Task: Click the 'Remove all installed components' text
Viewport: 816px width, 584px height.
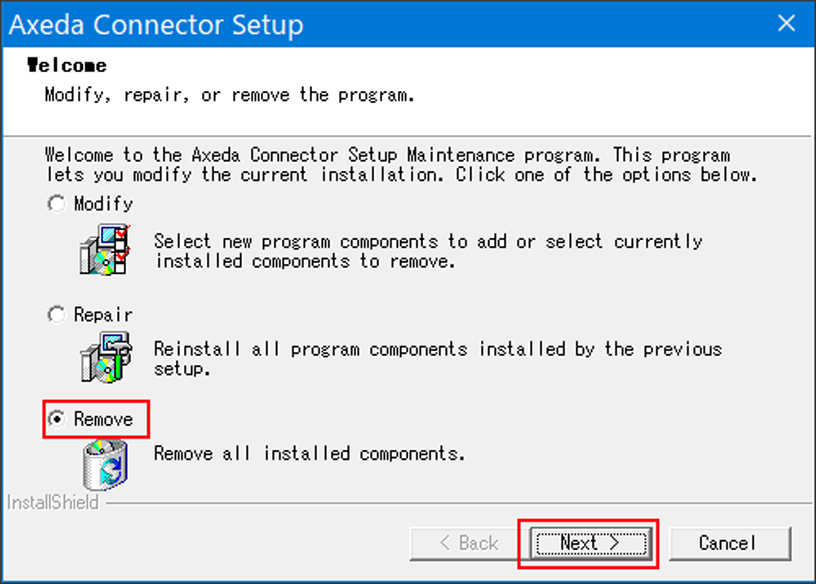Action: coord(309,453)
